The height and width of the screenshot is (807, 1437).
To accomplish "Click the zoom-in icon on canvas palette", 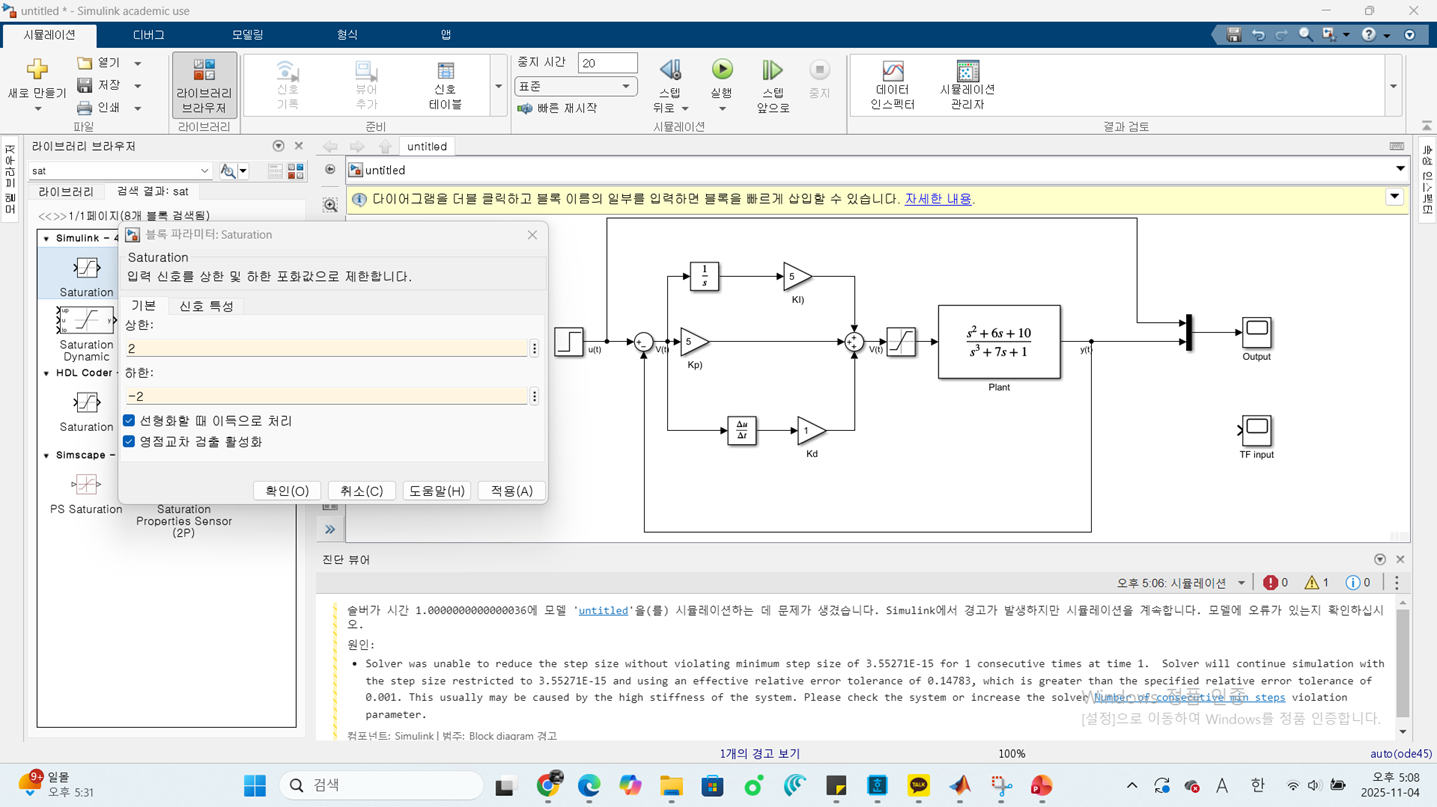I will tap(330, 205).
